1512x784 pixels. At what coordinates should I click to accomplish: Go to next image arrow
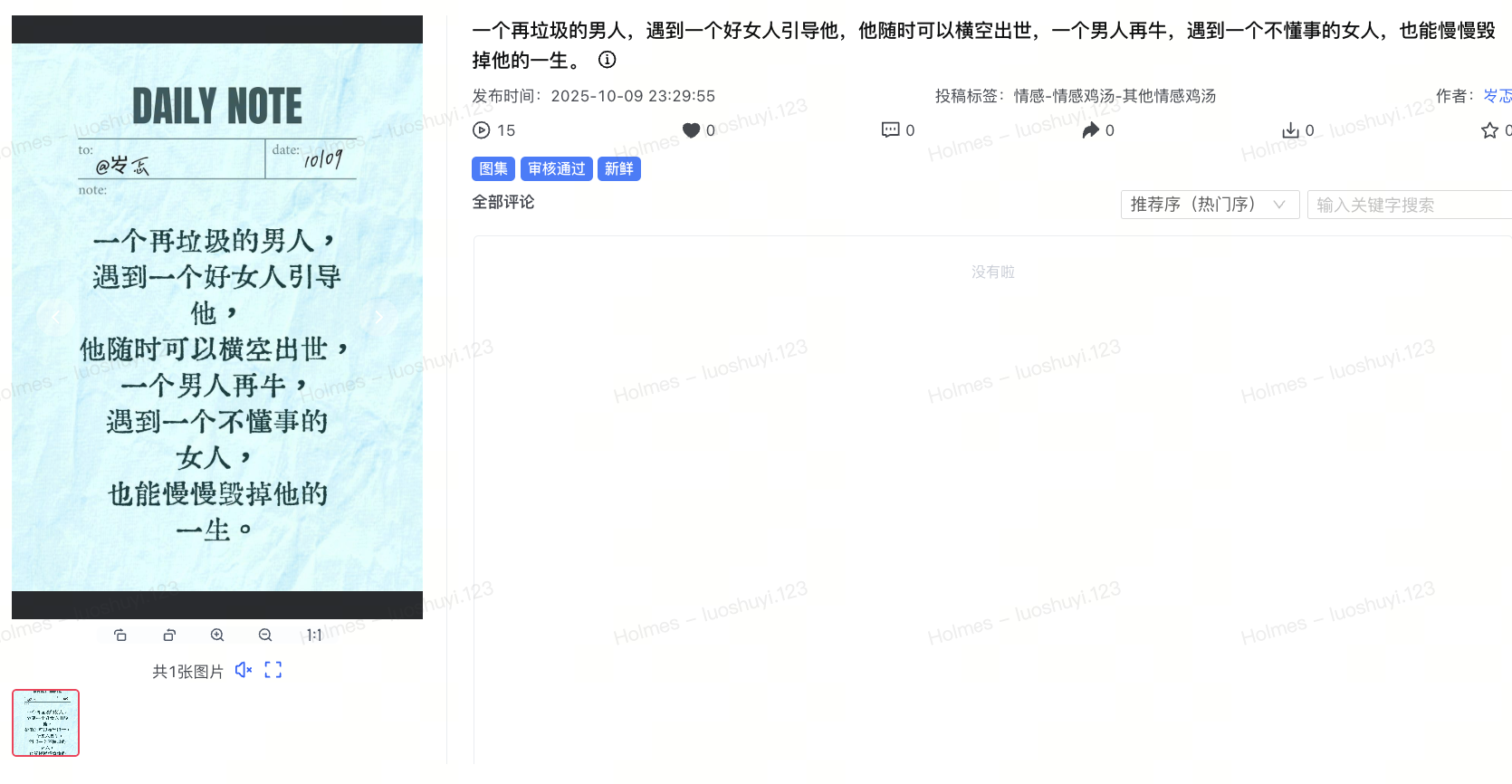pyautogui.click(x=378, y=317)
